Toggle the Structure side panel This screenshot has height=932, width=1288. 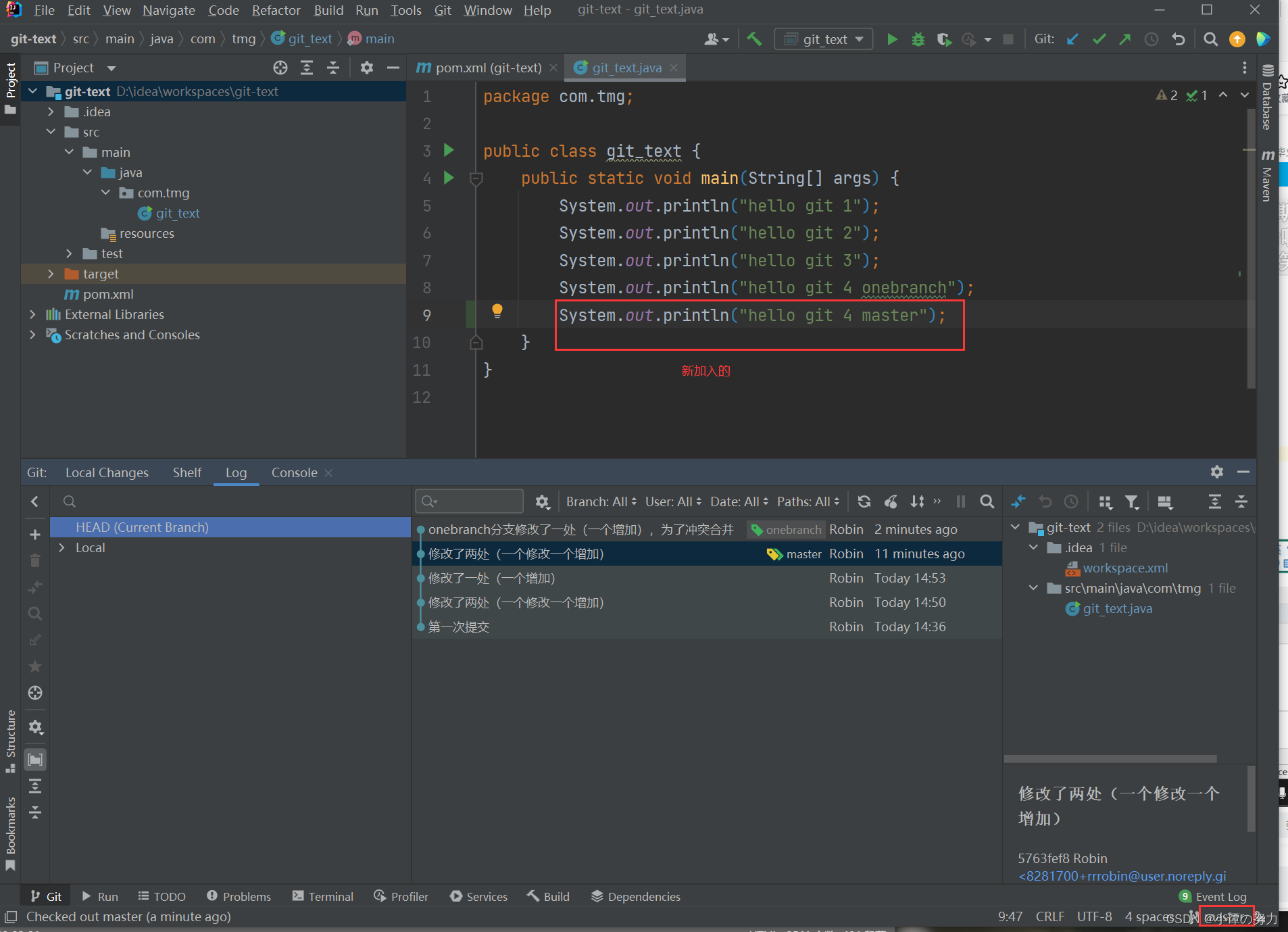coord(11,740)
